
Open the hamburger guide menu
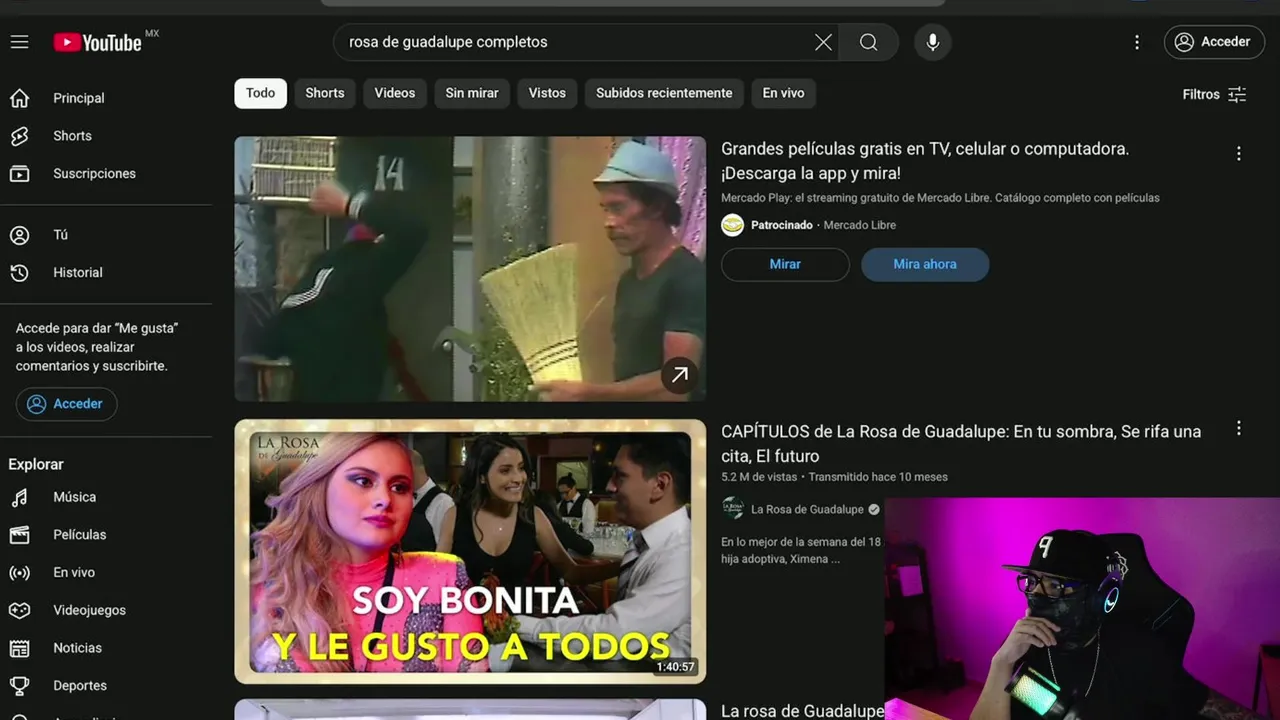[x=20, y=42]
